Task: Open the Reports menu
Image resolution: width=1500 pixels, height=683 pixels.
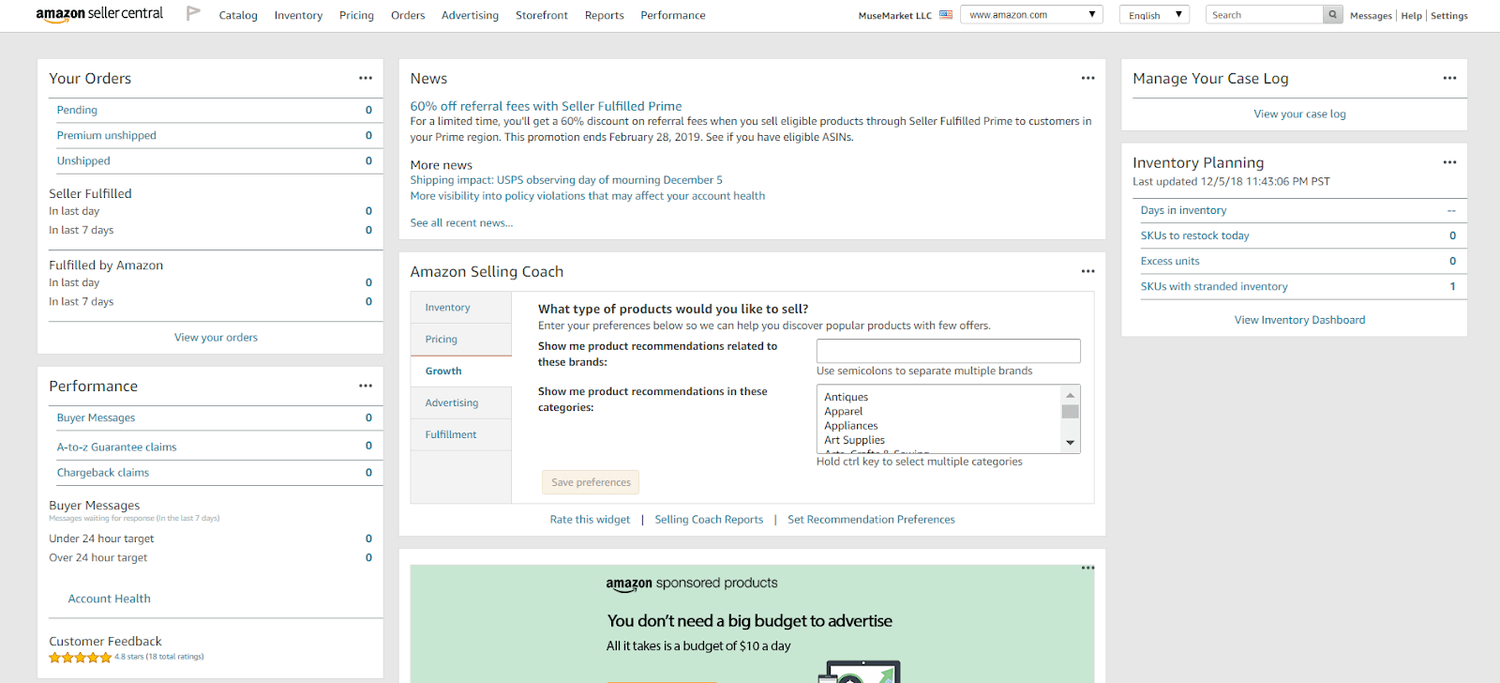Action: 604,15
